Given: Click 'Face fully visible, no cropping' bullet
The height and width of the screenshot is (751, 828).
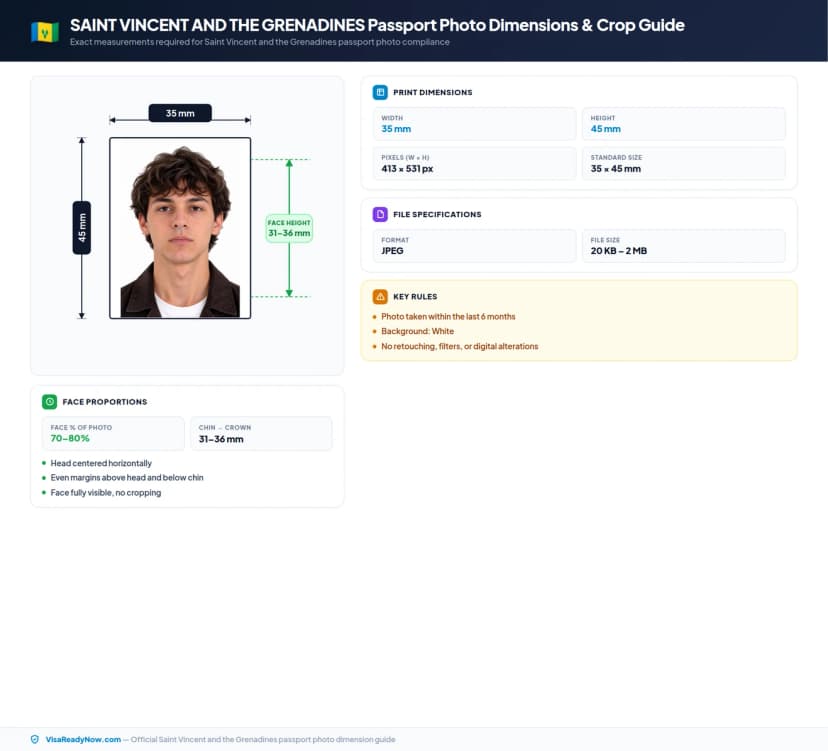Looking at the screenshot, I should 106,493.
